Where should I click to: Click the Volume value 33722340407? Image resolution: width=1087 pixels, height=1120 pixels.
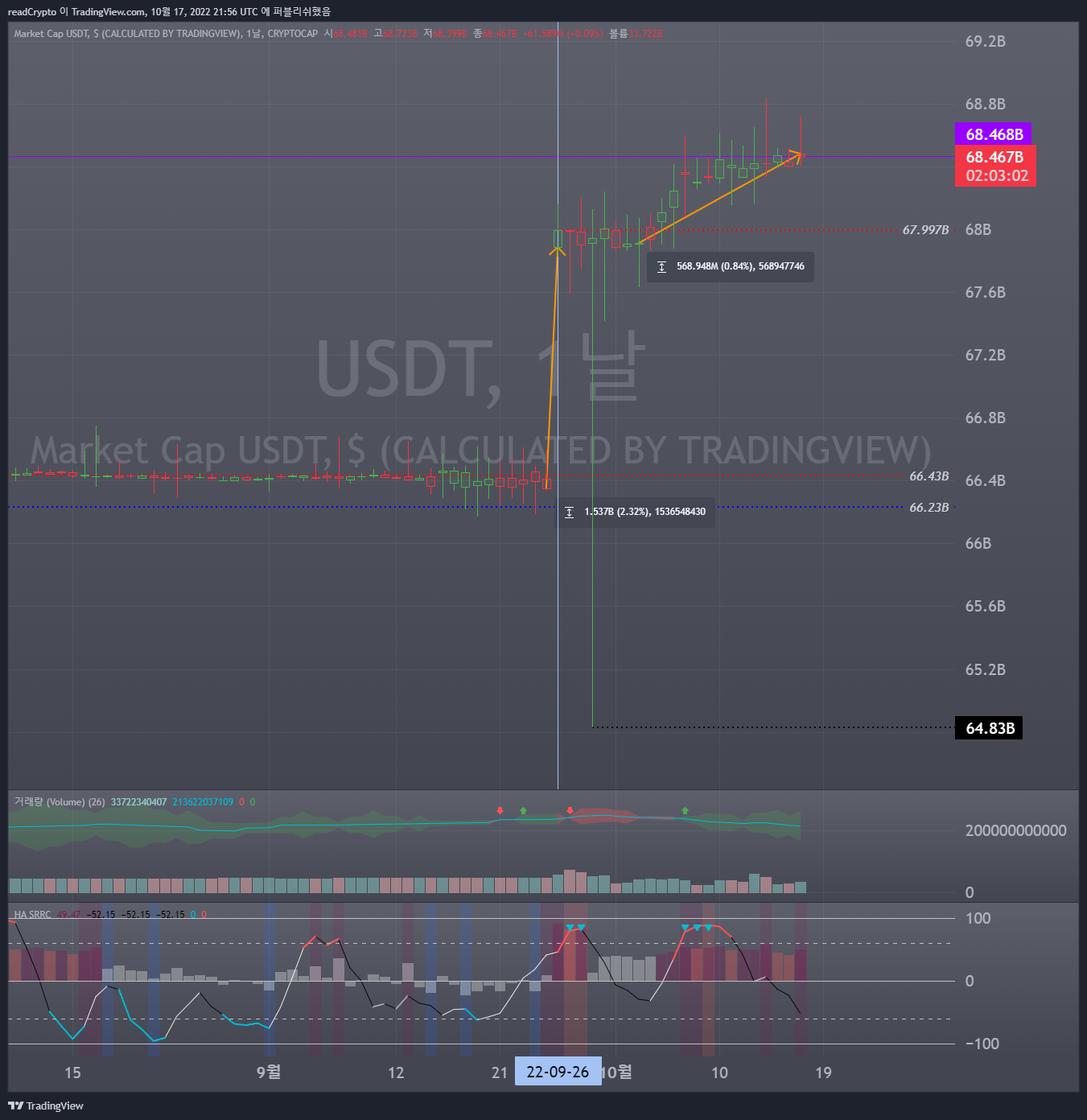[138, 802]
